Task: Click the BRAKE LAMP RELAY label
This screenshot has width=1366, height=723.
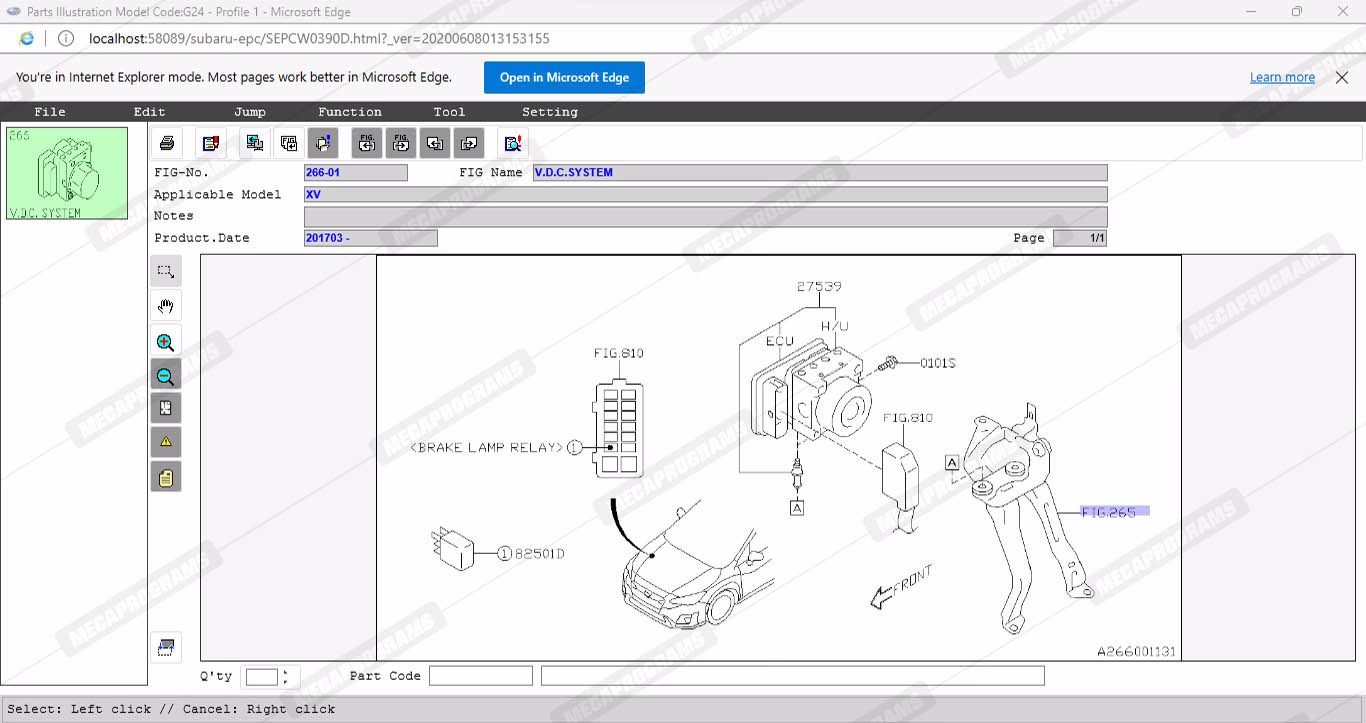Action: point(487,448)
